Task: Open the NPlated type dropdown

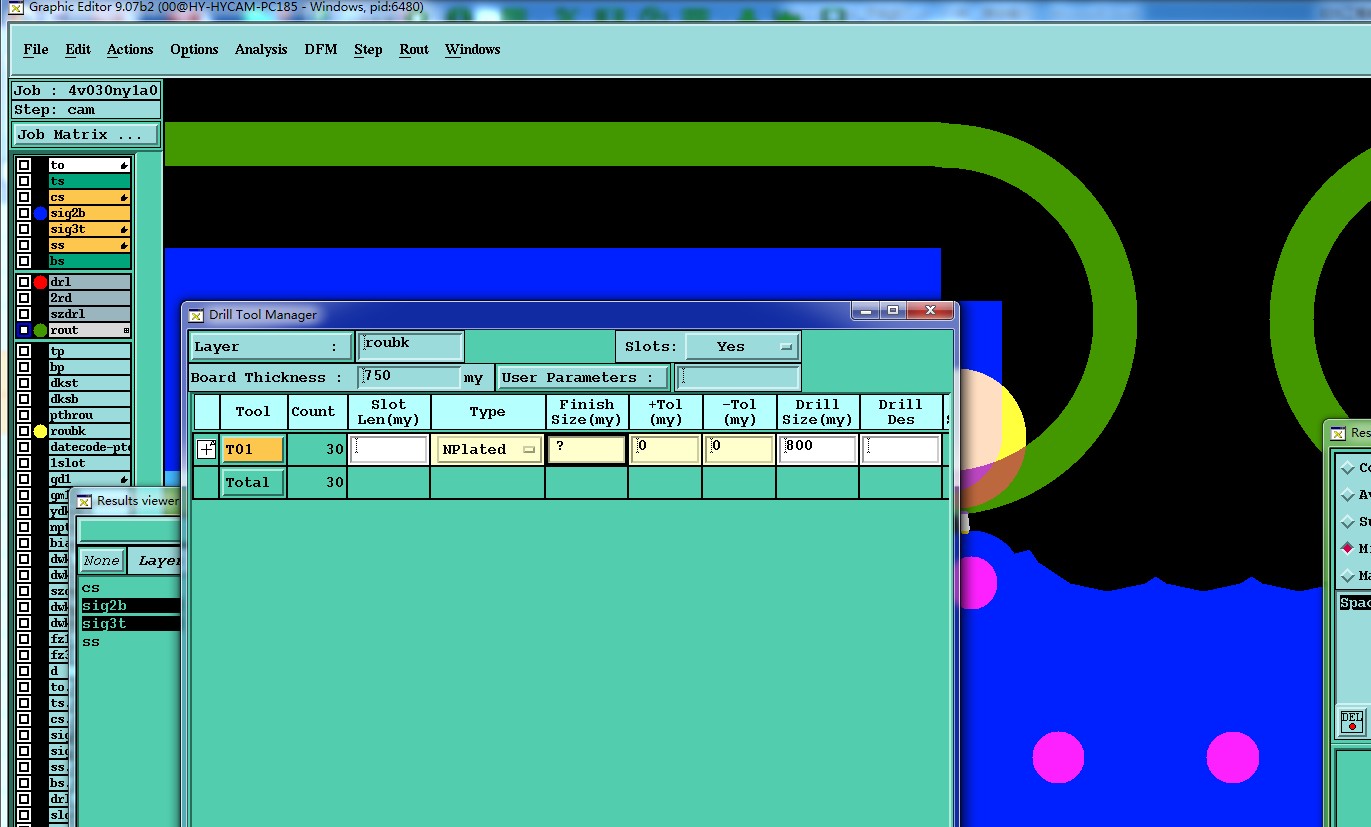Action: tap(489, 449)
